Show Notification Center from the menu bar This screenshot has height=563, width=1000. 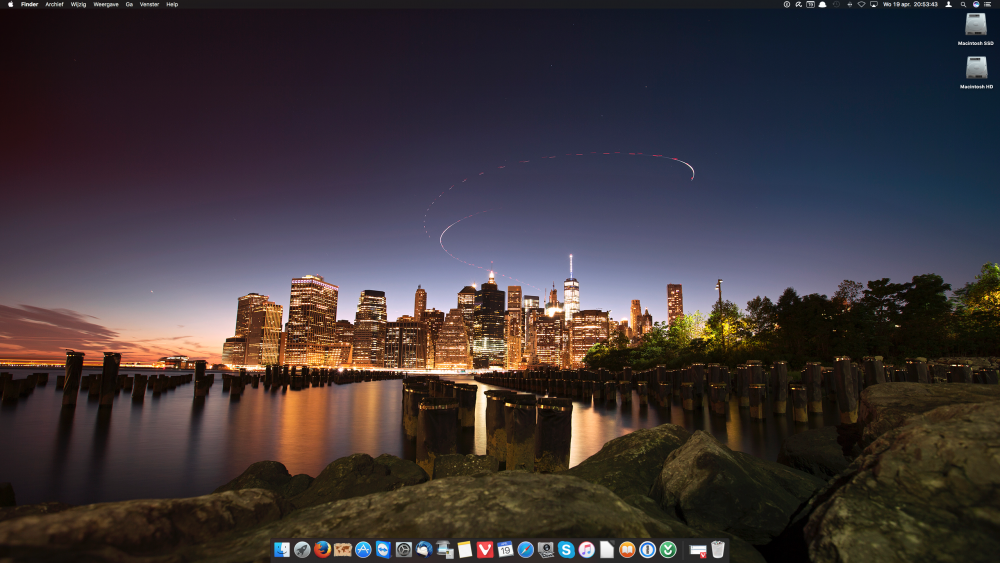click(987, 4)
